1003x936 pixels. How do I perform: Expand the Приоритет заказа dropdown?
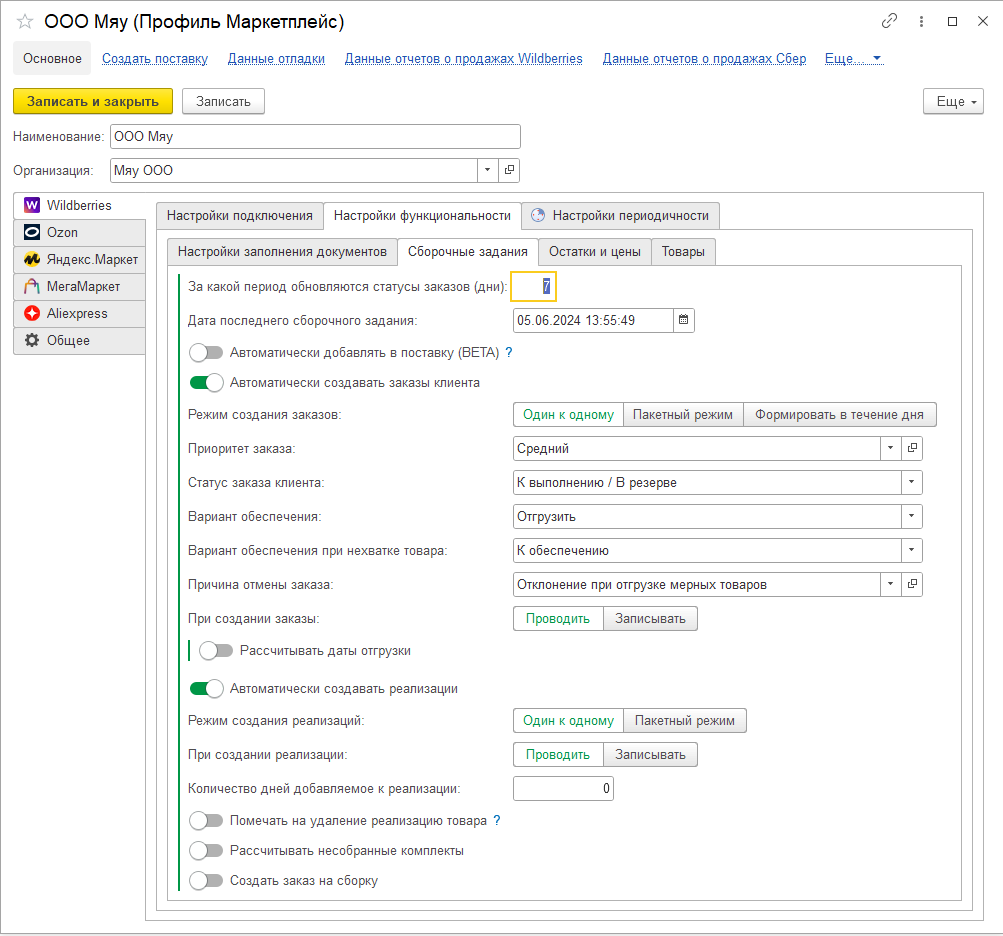[890, 448]
